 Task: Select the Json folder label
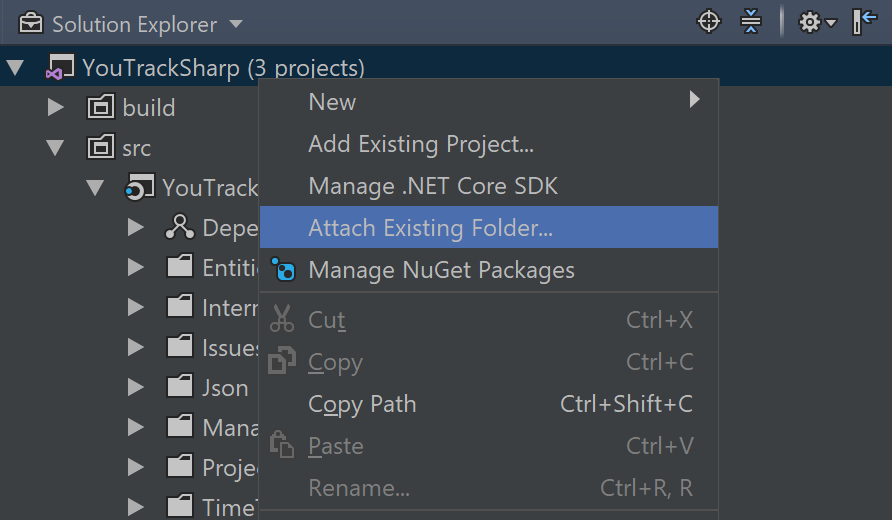pyautogui.click(x=225, y=388)
